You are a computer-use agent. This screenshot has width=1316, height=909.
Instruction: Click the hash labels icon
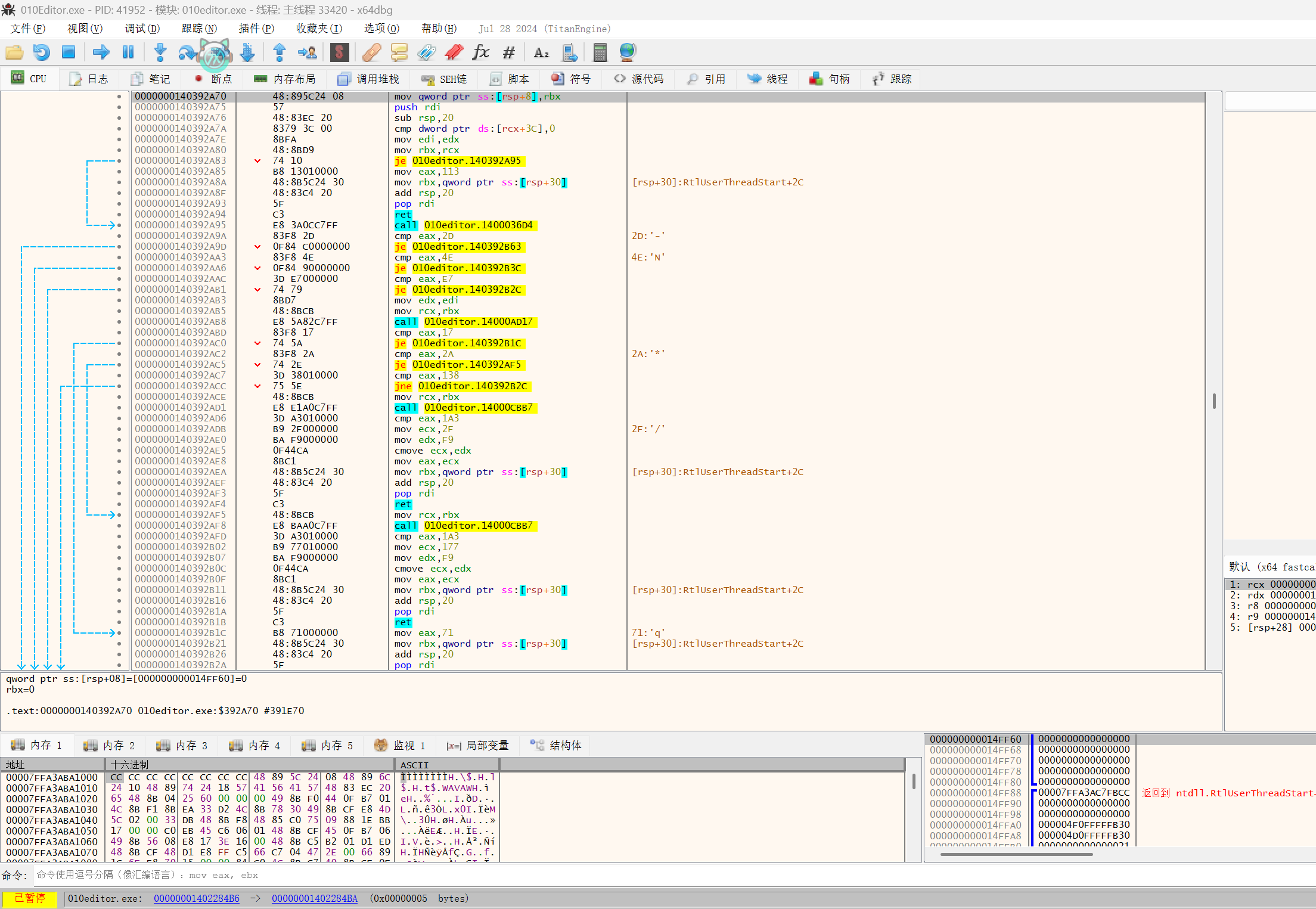(508, 52)
